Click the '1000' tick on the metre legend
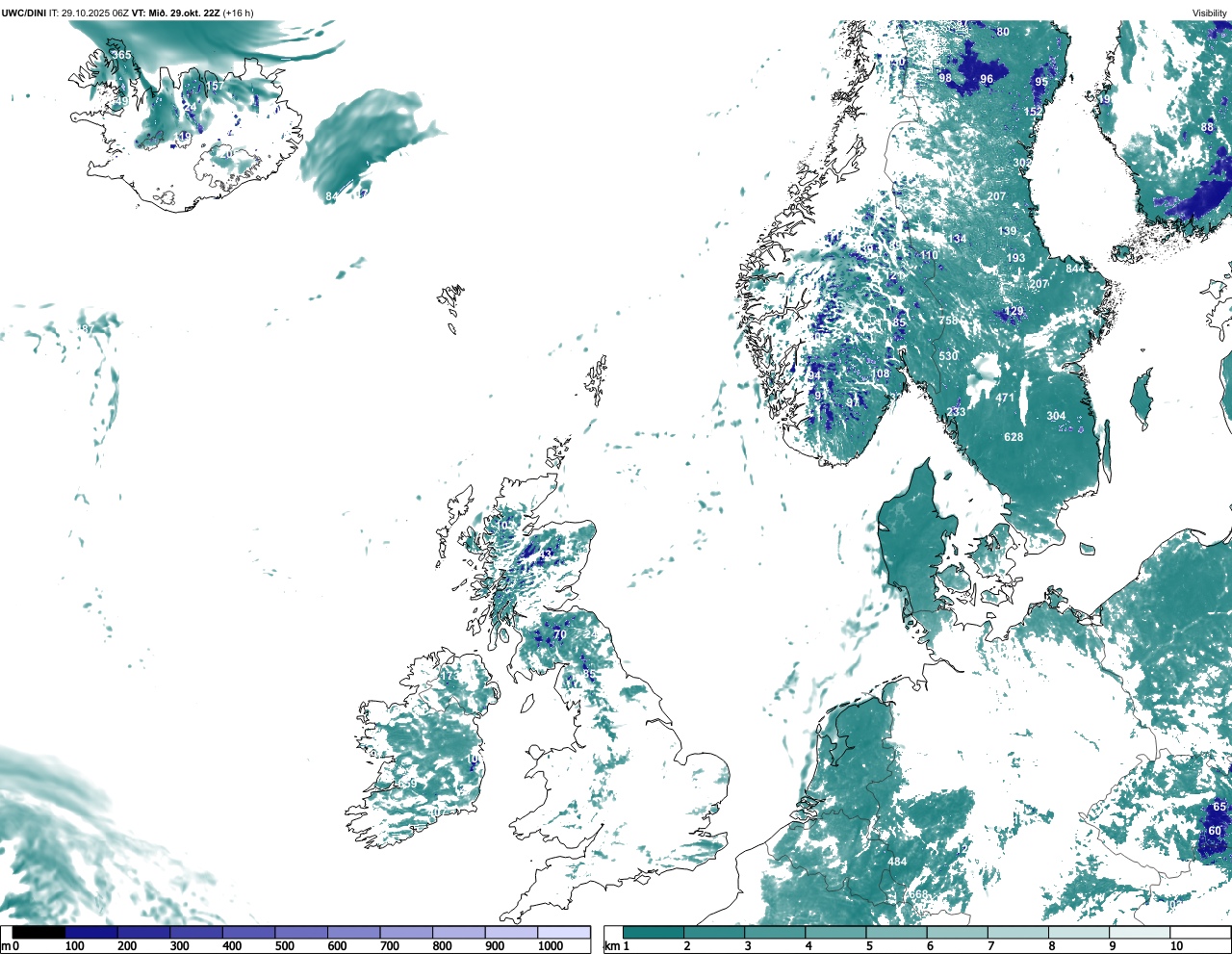1232x954 pixels. click(x=551, y=946)
